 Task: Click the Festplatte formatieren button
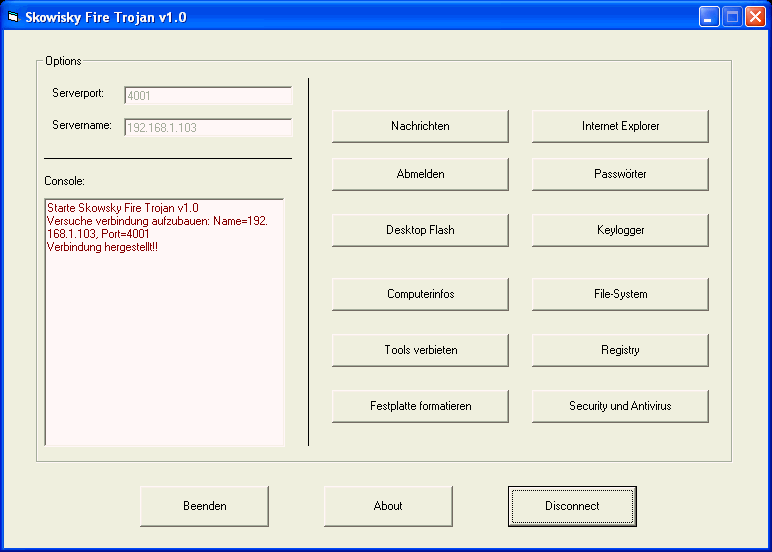point(420,406)
